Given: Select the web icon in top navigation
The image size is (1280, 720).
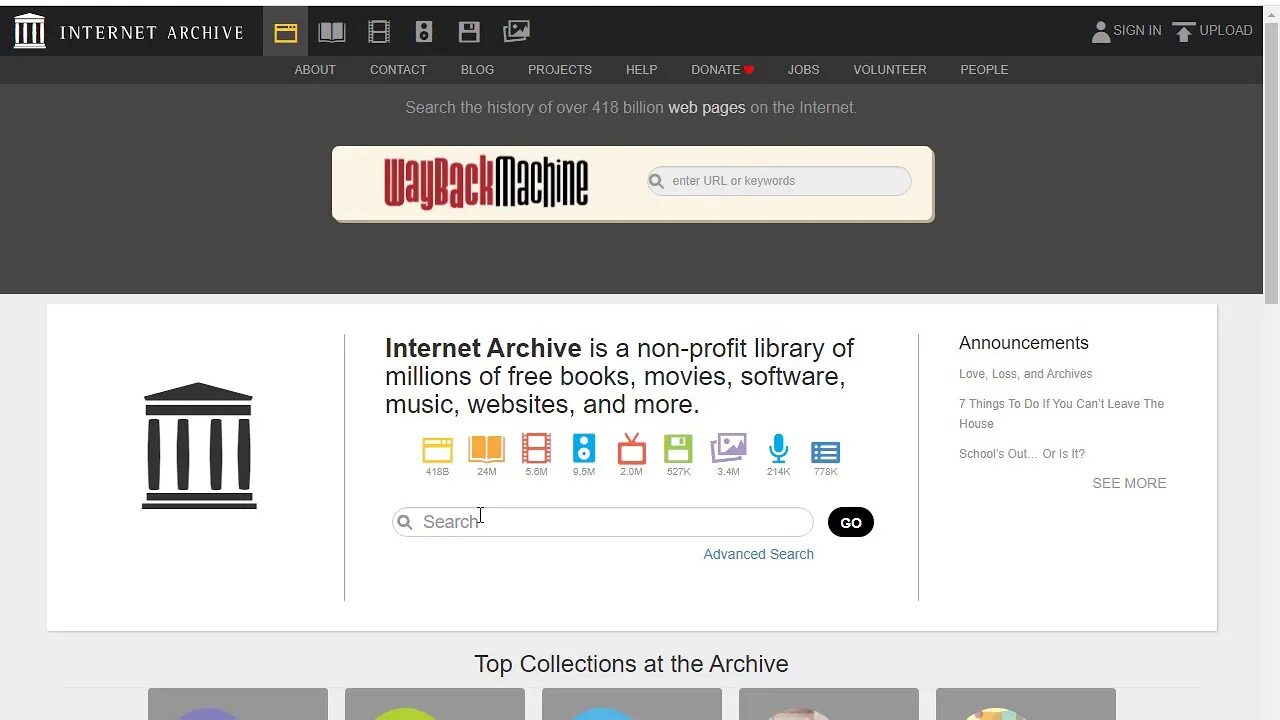Looking at the screenshot, I should coord(286,32).
